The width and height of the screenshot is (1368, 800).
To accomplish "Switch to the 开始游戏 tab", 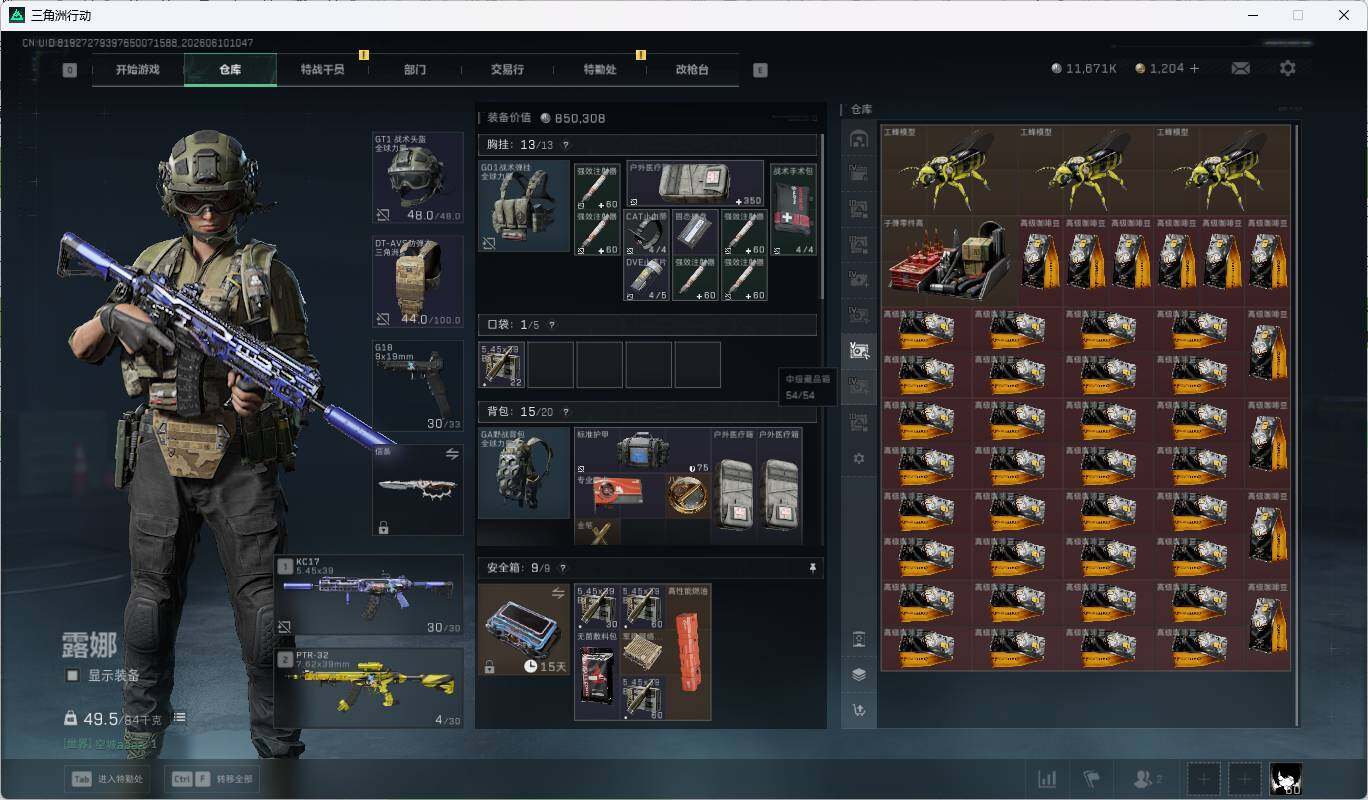I will (x=137, y=70).
